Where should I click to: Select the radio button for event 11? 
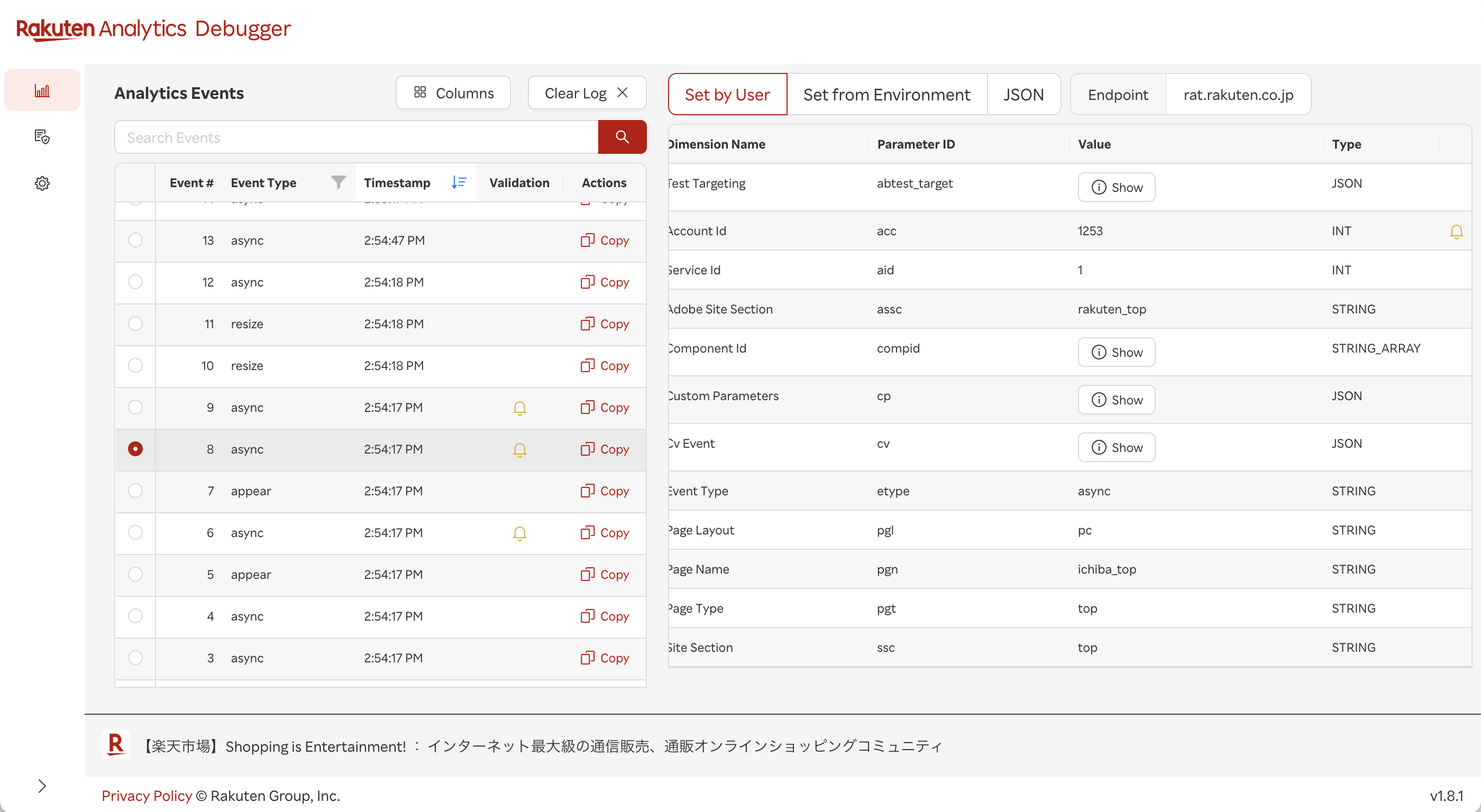tap(135, 324)
